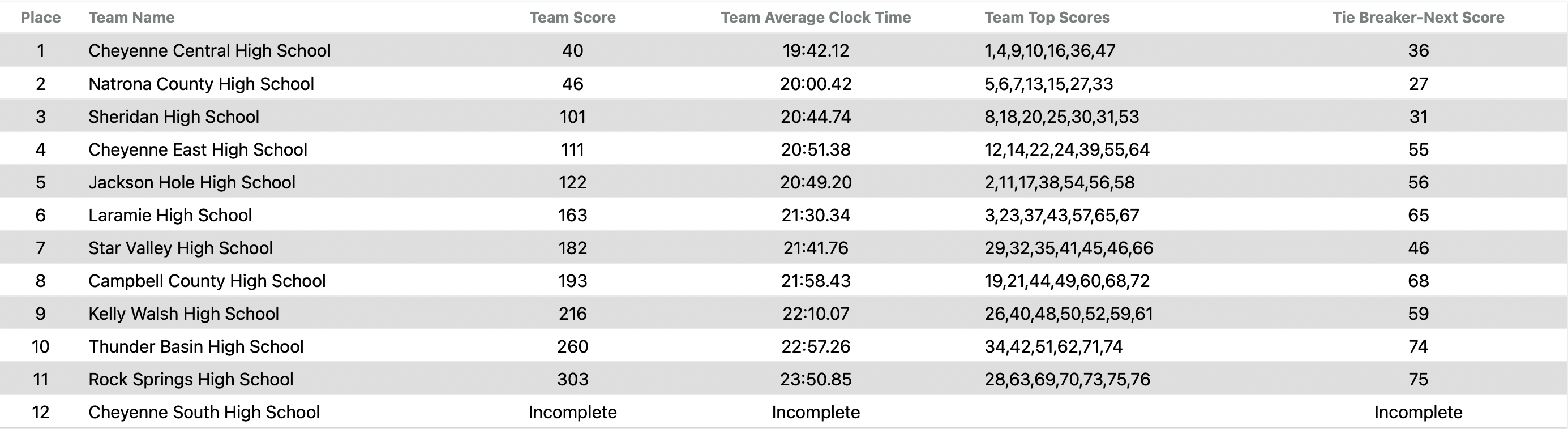Click the Tie Breaker-Next Score header
This screenshot has height=429, width=1568.
click(x=1417, y=18)
